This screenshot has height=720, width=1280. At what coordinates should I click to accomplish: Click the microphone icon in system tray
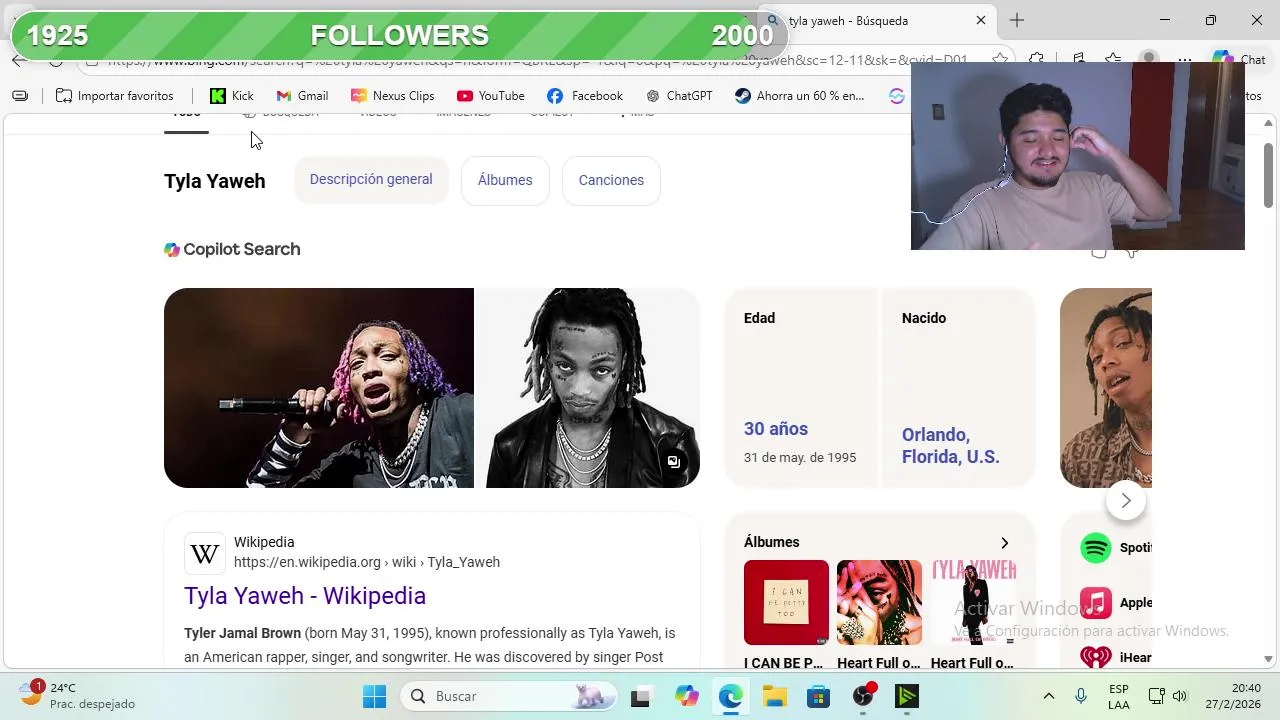point(1081,696)
